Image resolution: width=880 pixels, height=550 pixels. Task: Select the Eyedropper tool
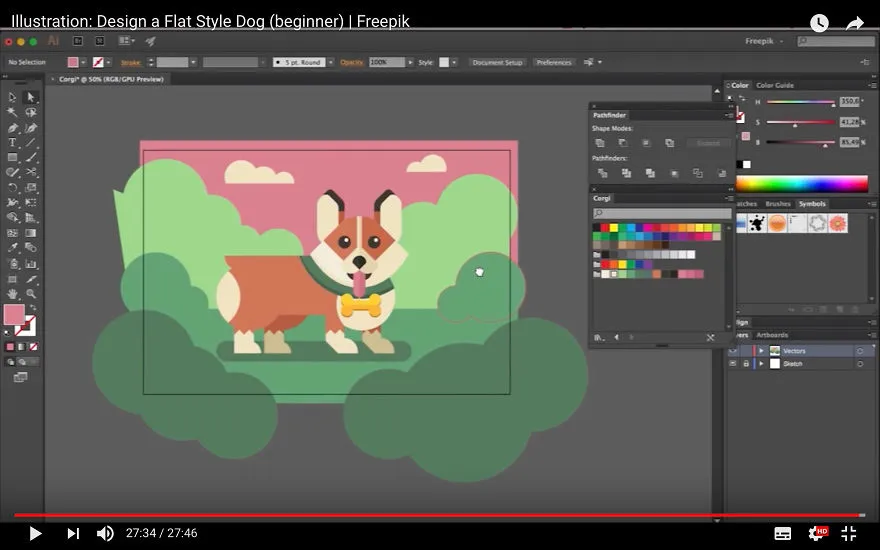(x=12, y=248)
